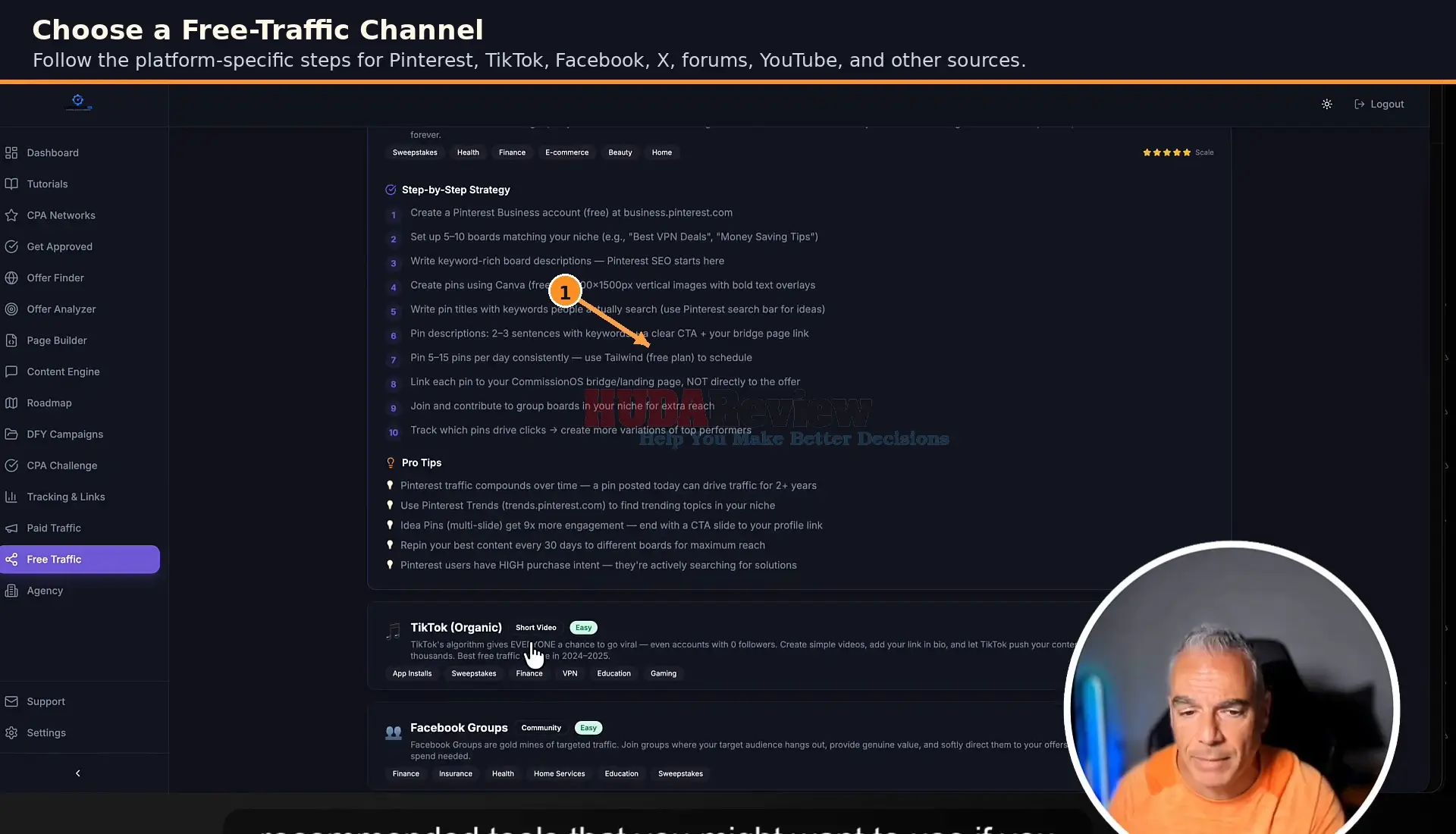Toggle light/dark theme sun icon
The width and height of the screenshot is (1456, 834).
click(1326, 104)
